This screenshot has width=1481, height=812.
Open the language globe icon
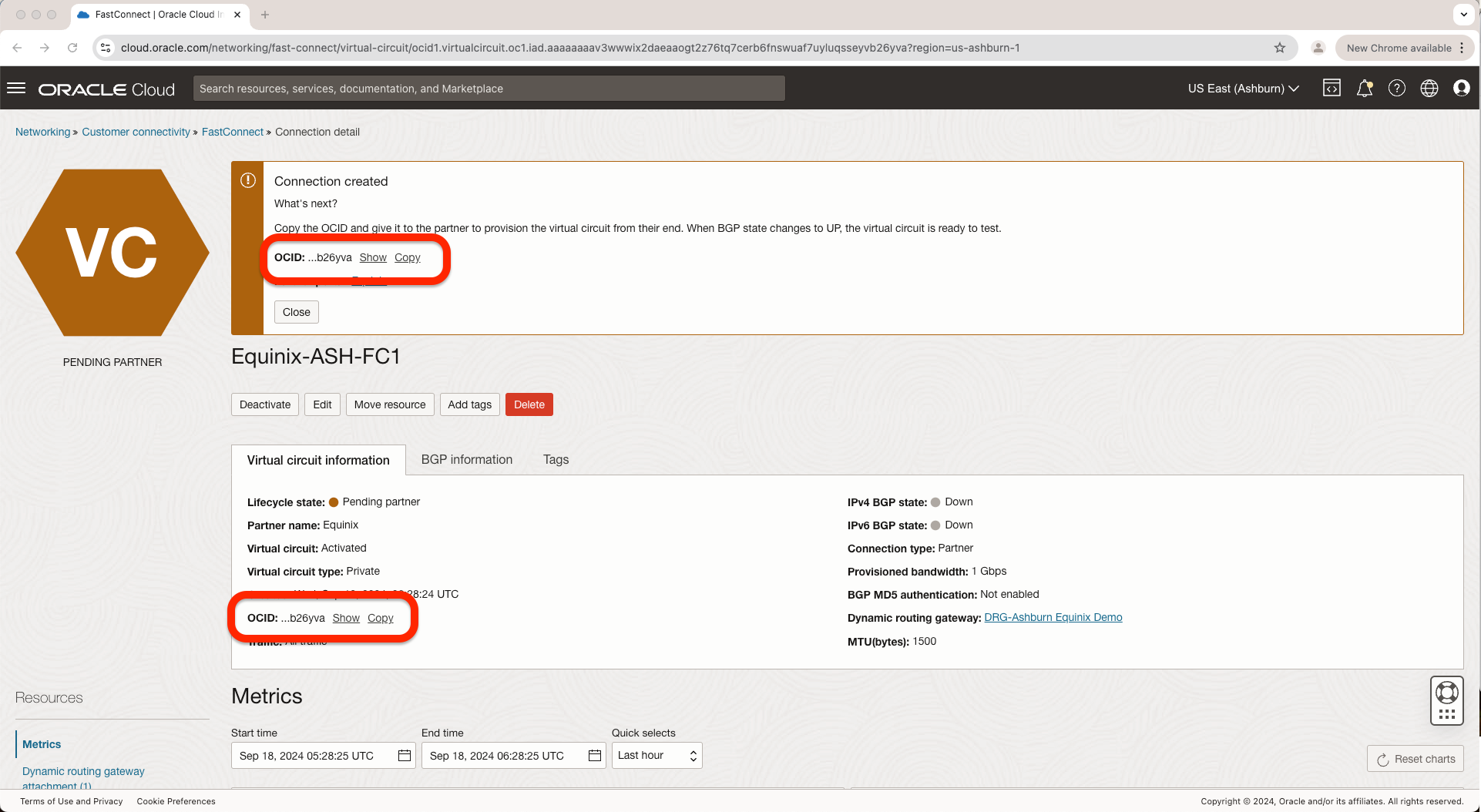tap(1429, 89)
